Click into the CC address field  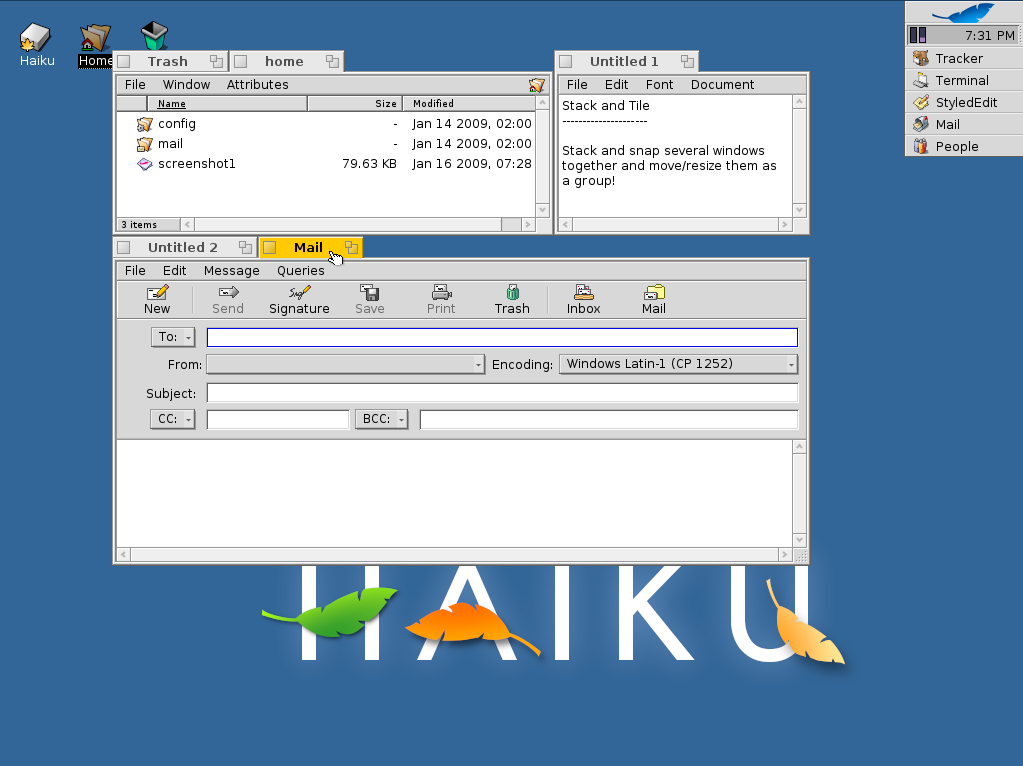coord(278,420)
